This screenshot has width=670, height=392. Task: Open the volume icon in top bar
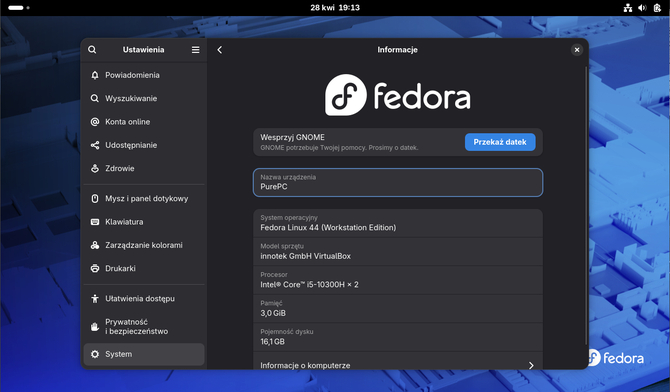pyautogui.click(x=642, y=8)
